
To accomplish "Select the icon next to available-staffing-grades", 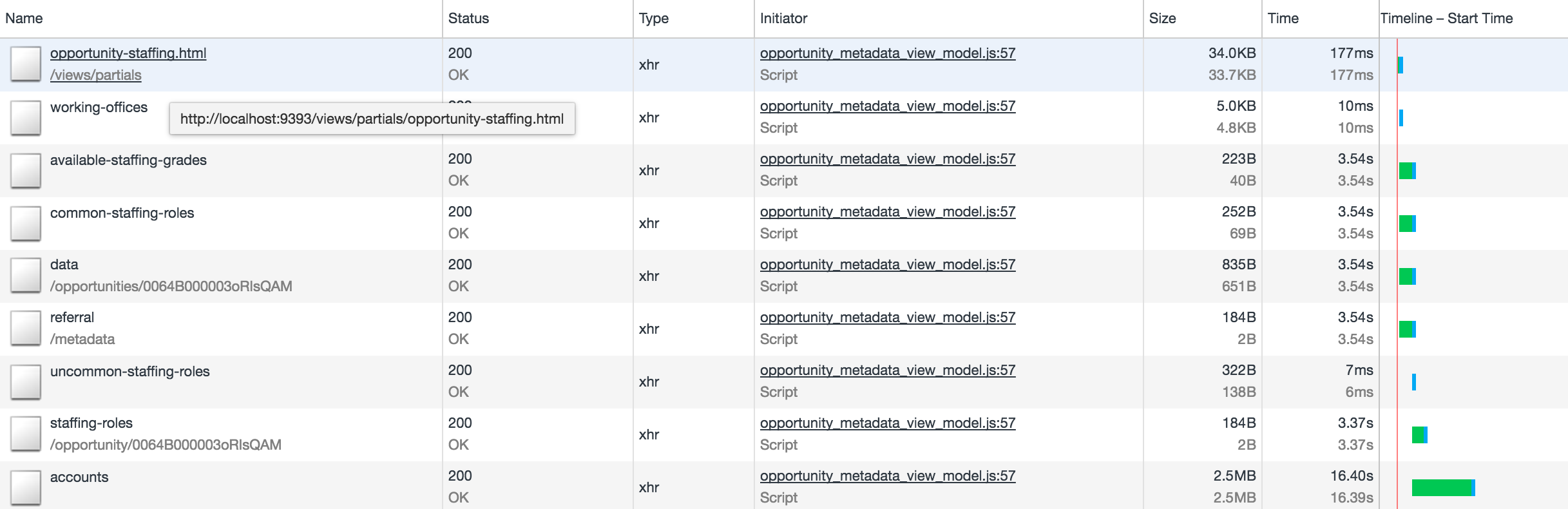I will pos(26,170).
